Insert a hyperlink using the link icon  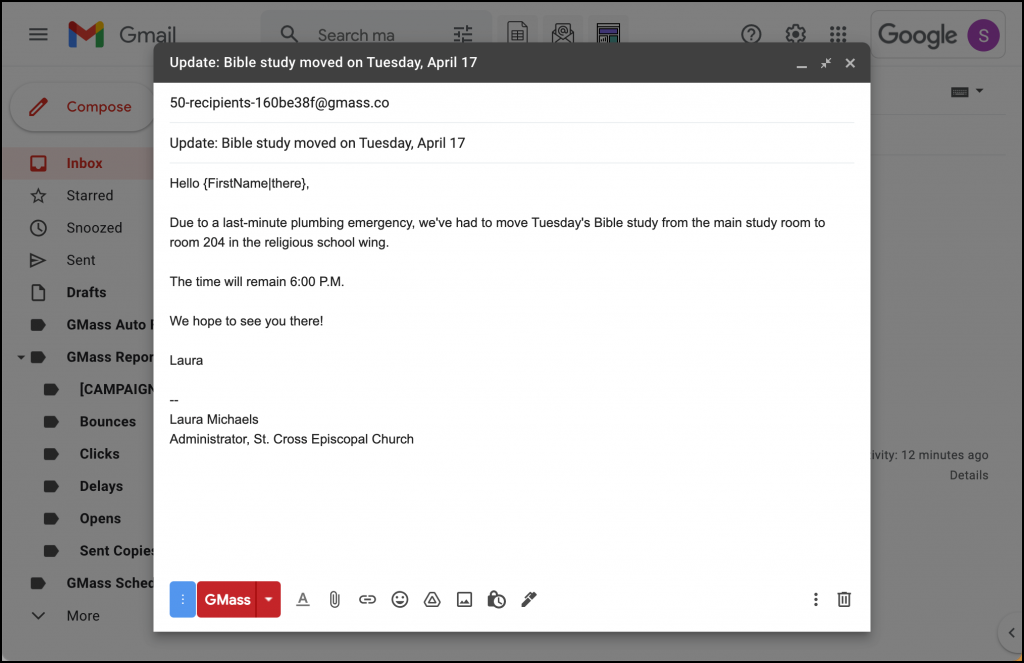point(367,599)
